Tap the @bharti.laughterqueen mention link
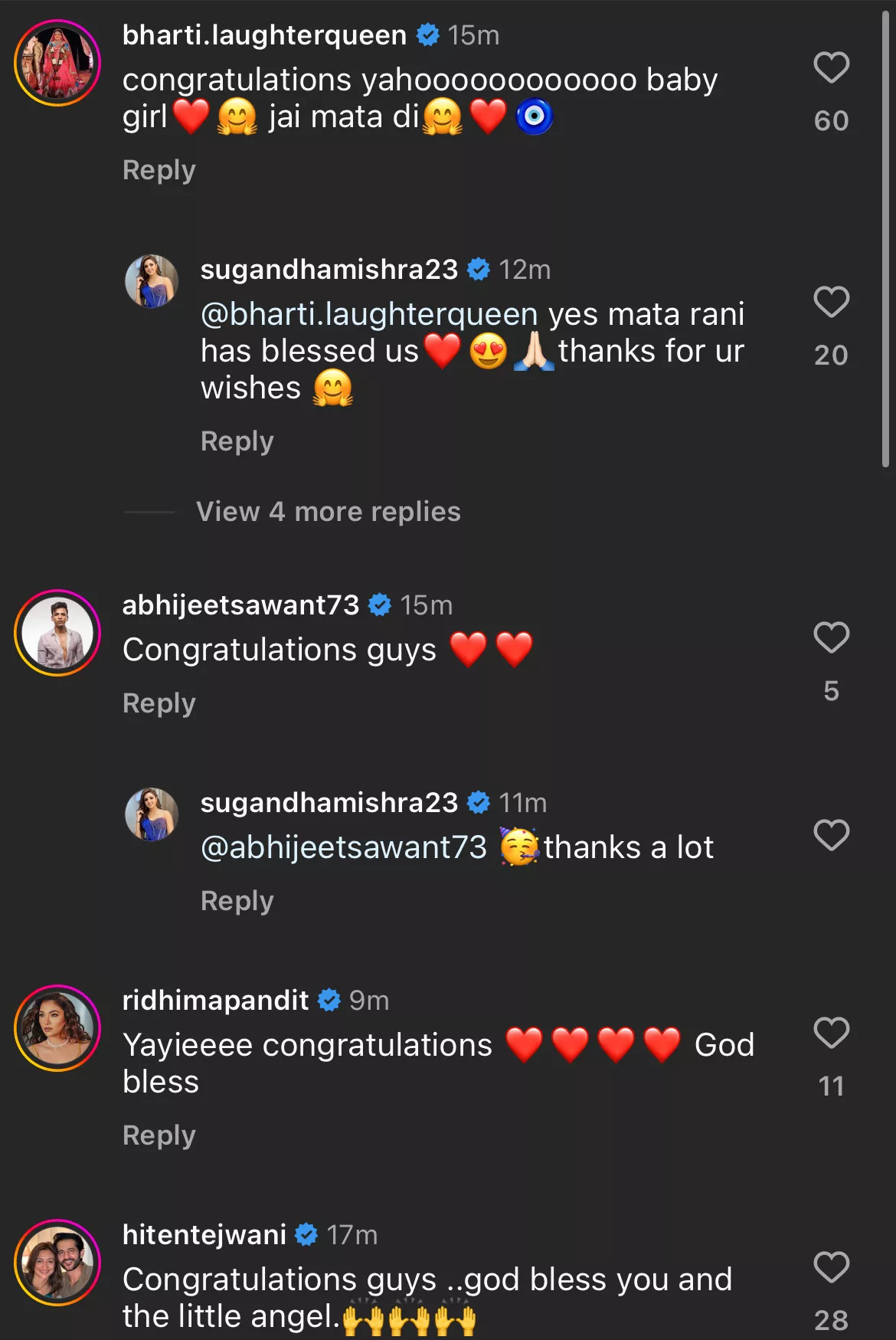This screenshot has width=896, height=1340. 369,314
